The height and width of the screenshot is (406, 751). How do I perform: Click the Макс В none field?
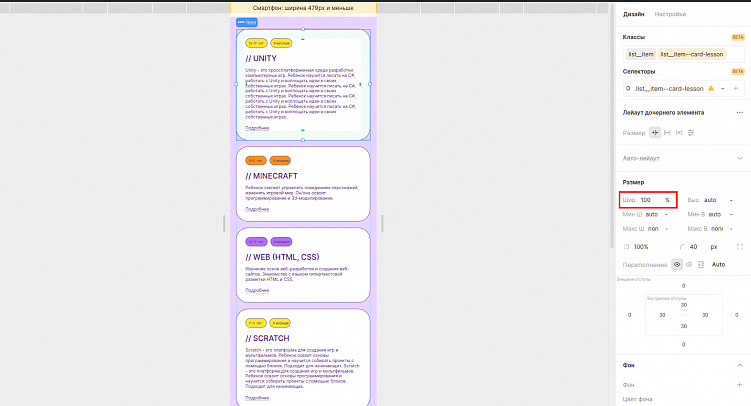click(x=717, y=229)
